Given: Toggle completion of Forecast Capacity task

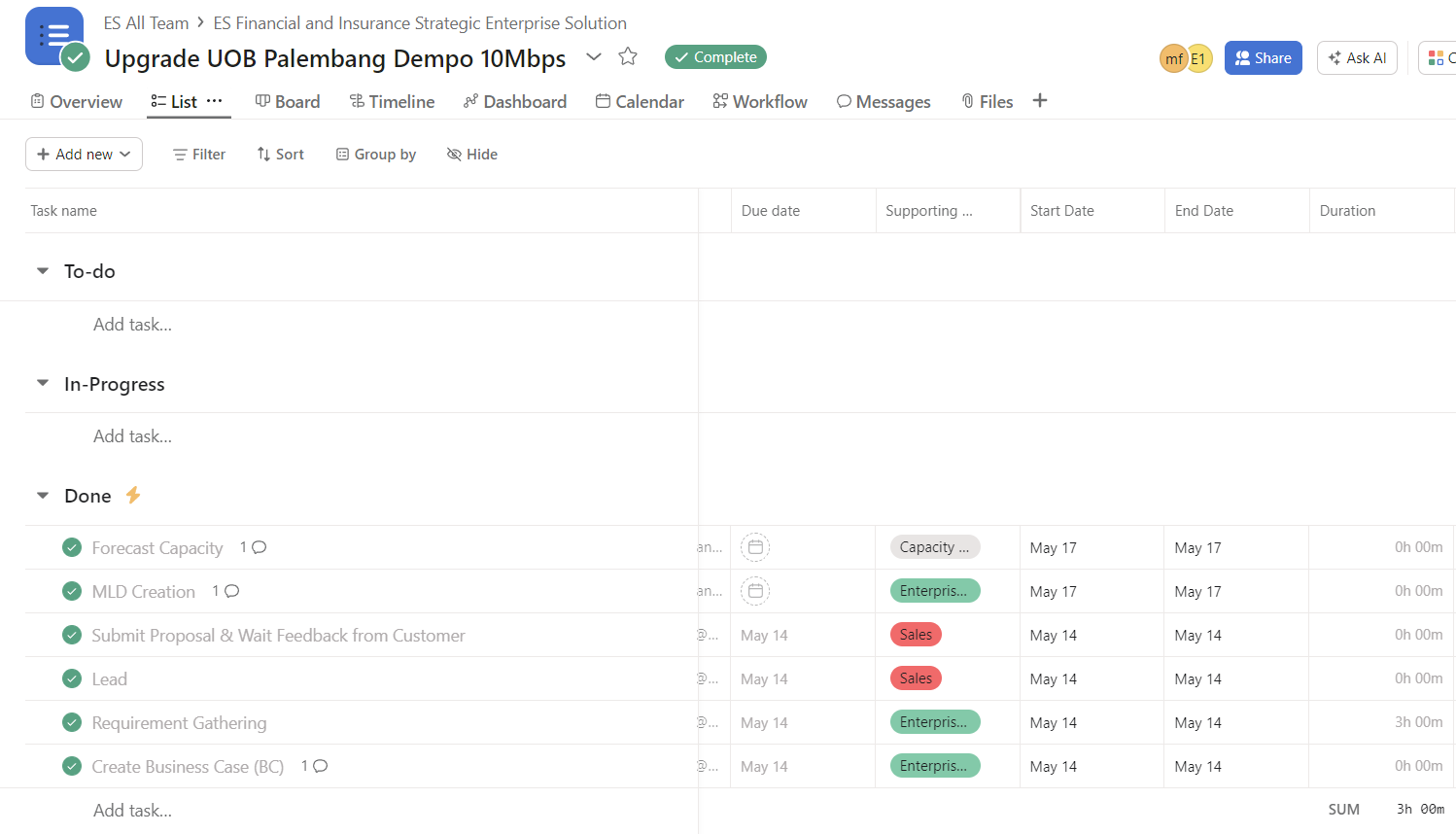Looking at the screenshot, I should point(72,548).
